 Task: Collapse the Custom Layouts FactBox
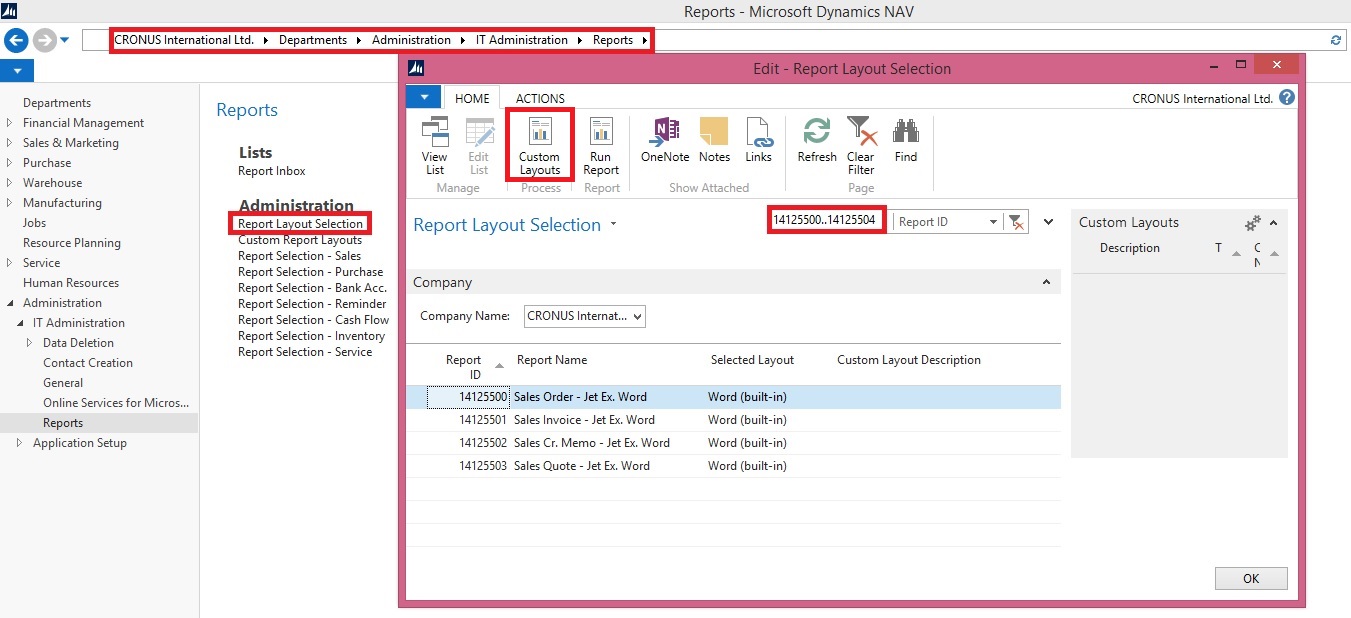[x=1271, y=222]
